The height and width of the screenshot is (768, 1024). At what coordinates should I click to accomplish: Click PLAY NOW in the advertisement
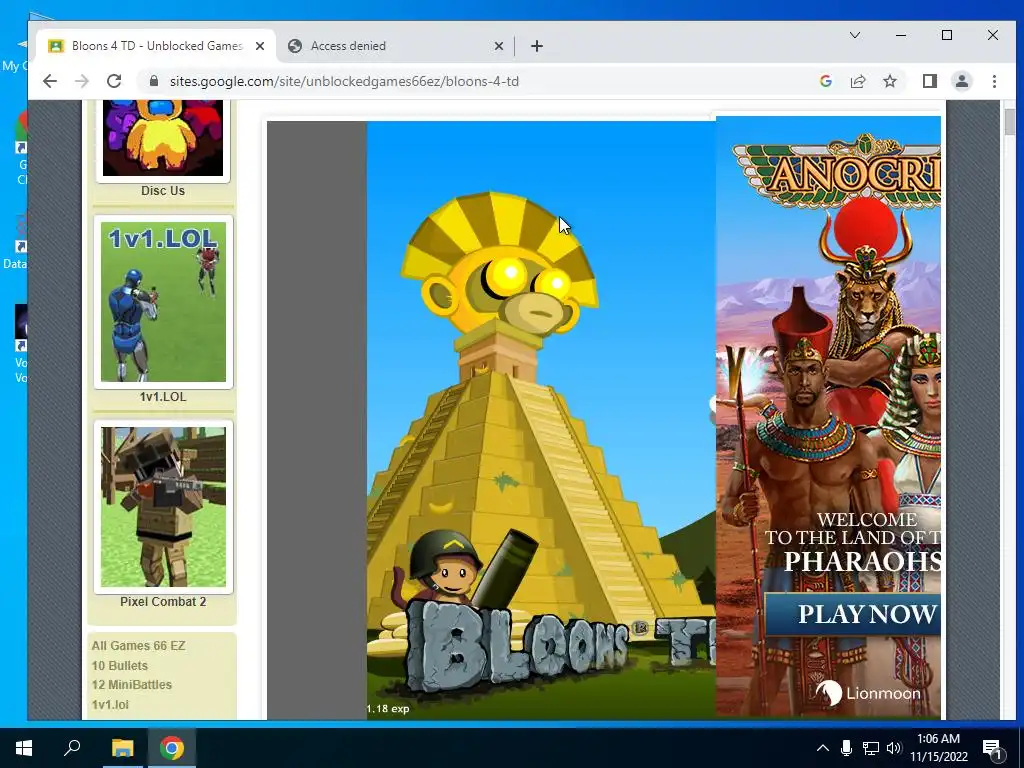pos(853,614)
